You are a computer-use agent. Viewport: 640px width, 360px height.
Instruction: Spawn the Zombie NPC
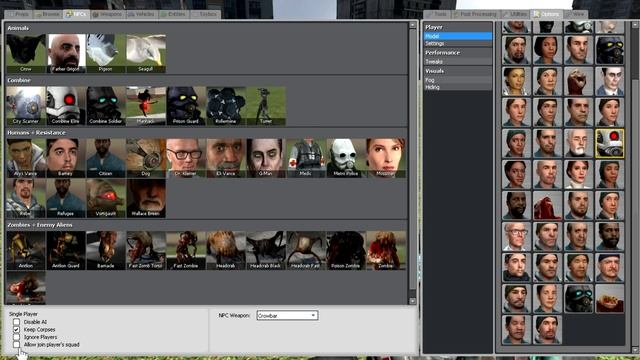[x=386, y=250]
